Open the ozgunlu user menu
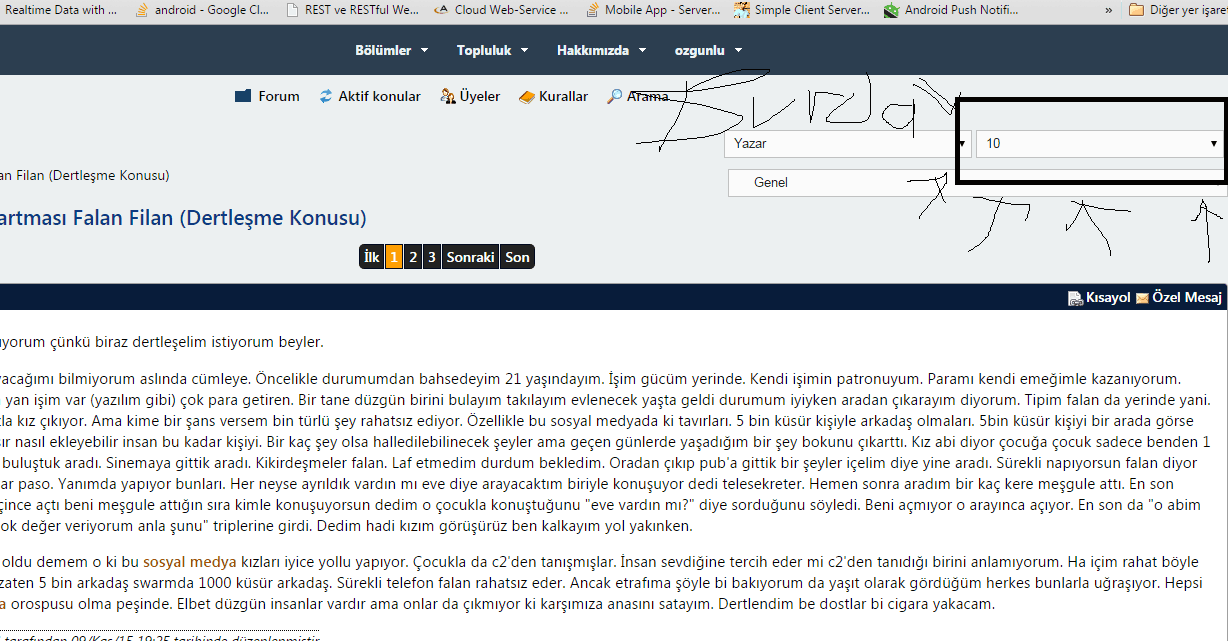The height and width of the screenshot is (641, 1228). (x=708, y=50)
